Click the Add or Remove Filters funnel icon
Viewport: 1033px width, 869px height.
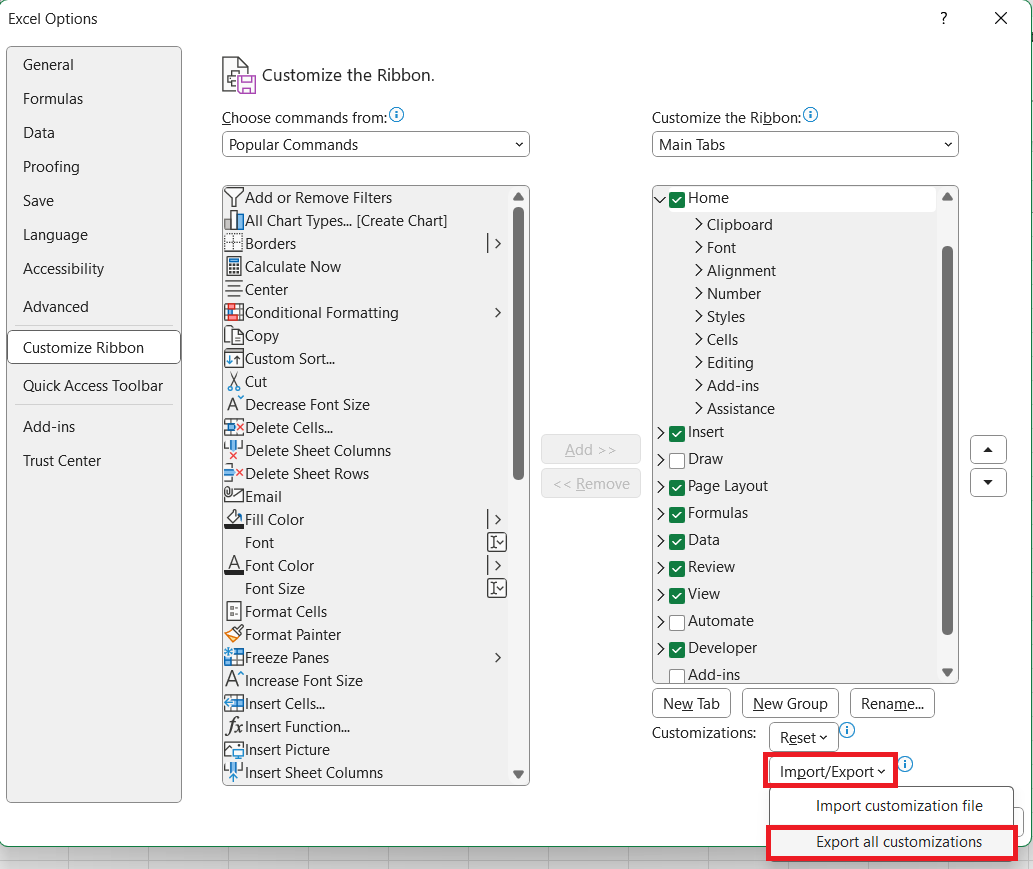click(x=234, y=197)
